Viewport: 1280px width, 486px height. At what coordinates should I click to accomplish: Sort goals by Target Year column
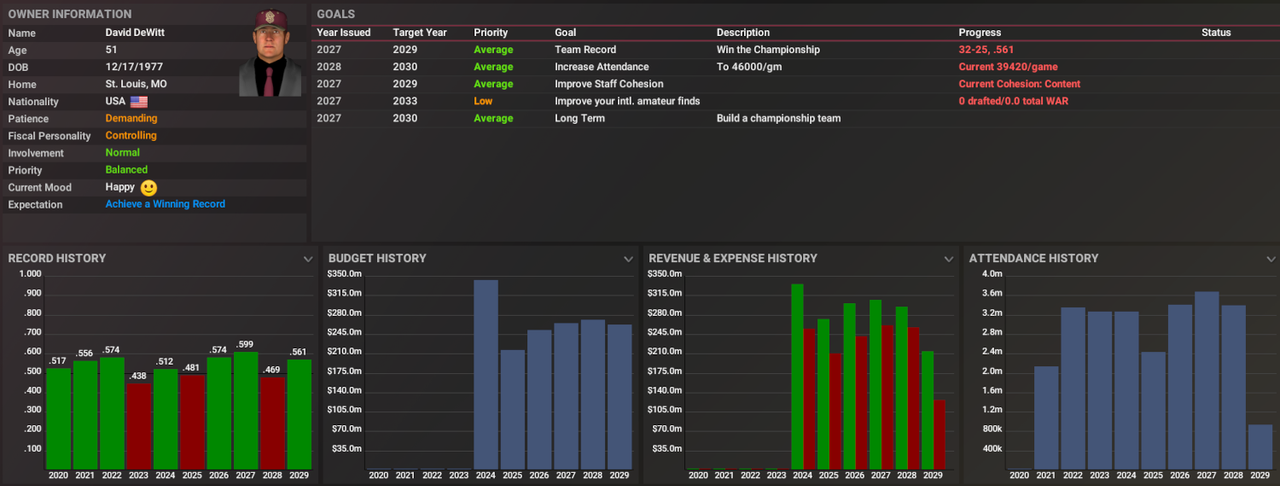[x=420, y=33]
